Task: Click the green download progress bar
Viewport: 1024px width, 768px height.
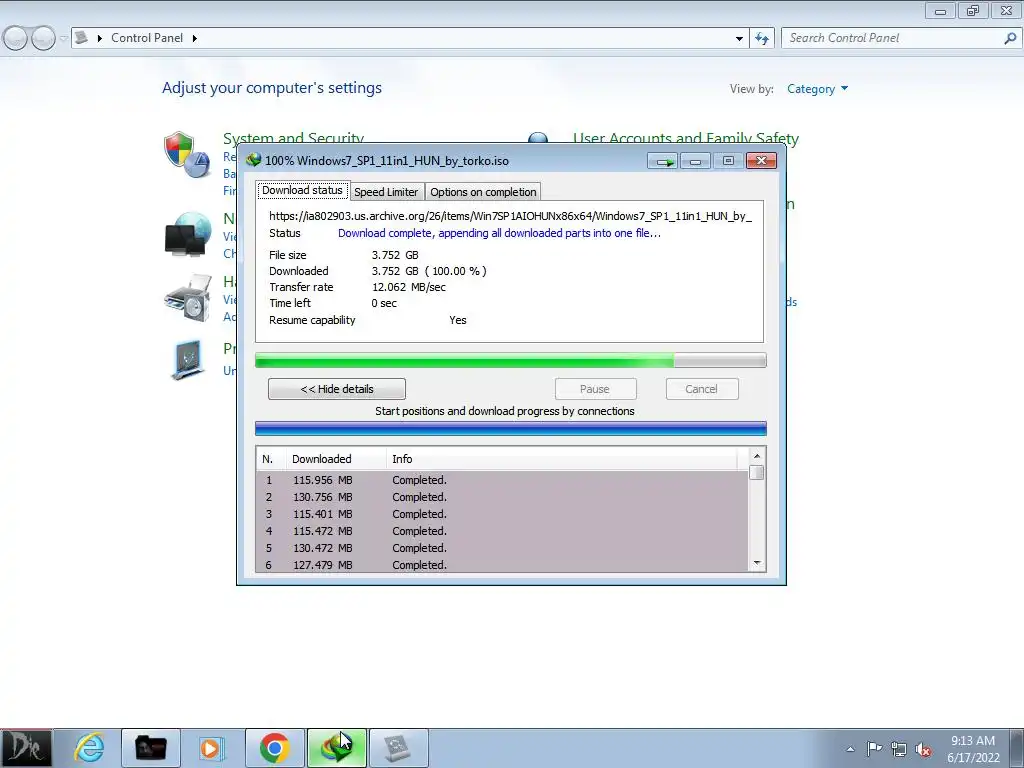Action: tap(511, 360)
